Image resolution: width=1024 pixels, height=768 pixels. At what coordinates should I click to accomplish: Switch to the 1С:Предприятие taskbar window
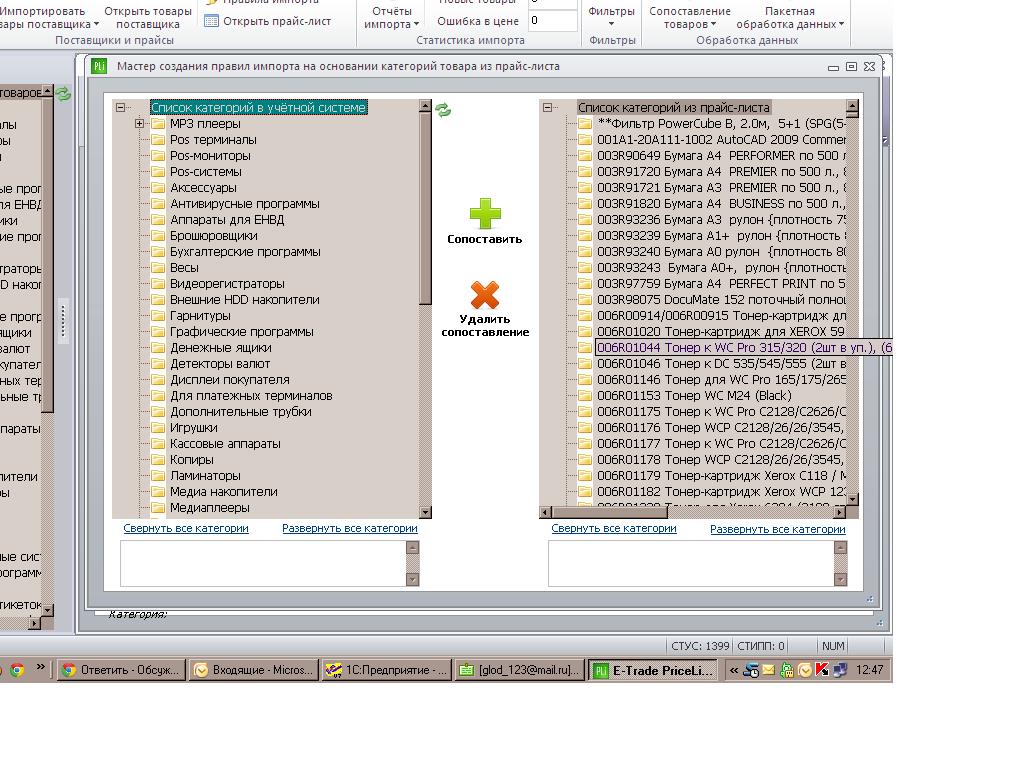(x=387, y=670)
